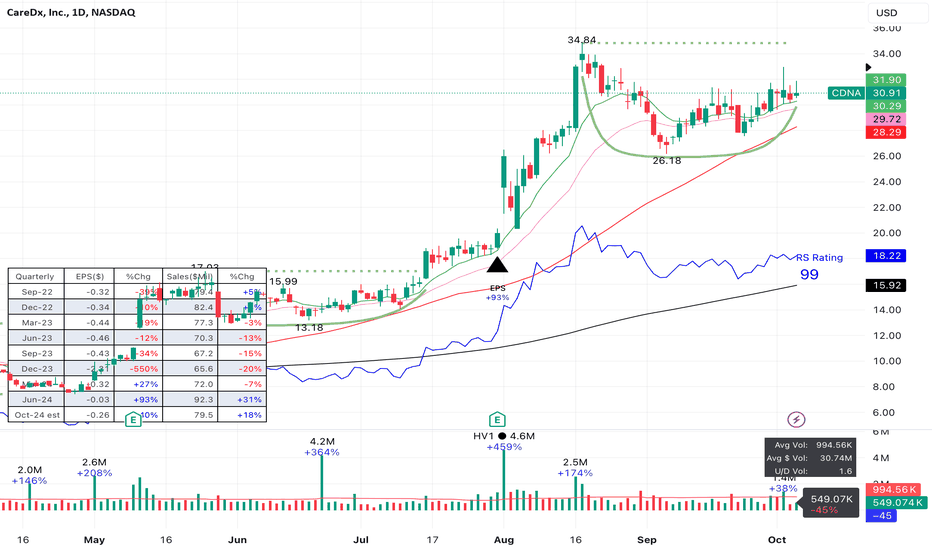Click the HV1 black dot marker

(x=502, y=436)
